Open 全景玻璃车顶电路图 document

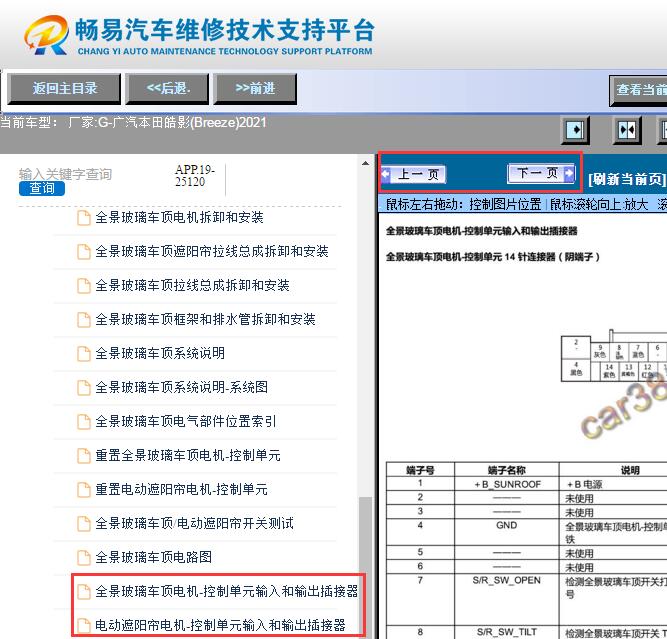click(x=153, y=557)
